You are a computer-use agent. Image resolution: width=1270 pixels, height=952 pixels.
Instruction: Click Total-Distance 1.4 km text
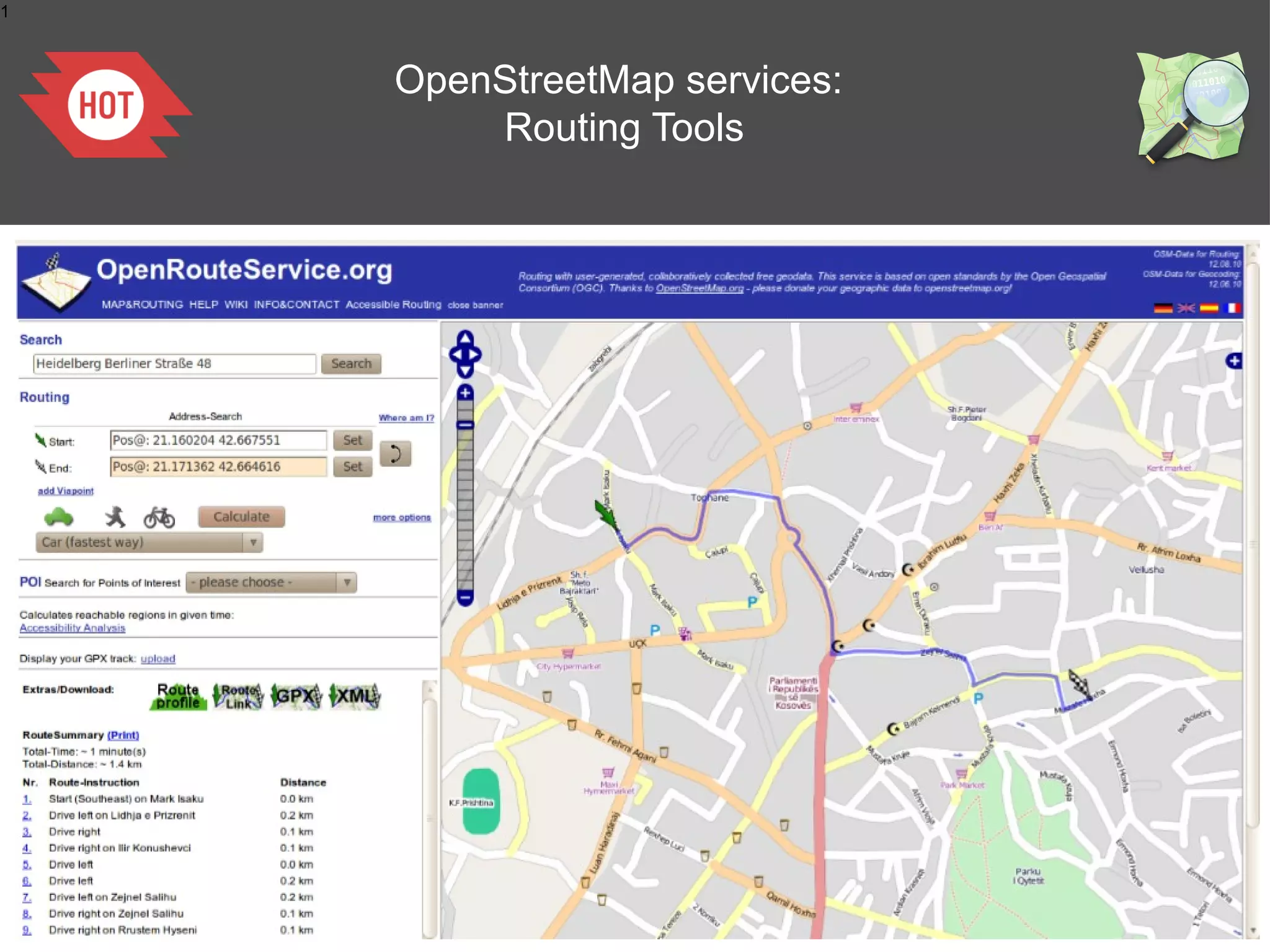[82, 764]
